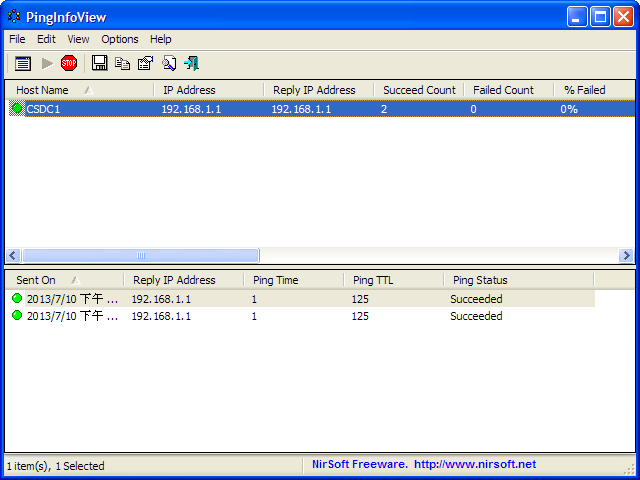Sort by the Sent On column header
The image size is (640, 480).
click(x=65, y=280)
